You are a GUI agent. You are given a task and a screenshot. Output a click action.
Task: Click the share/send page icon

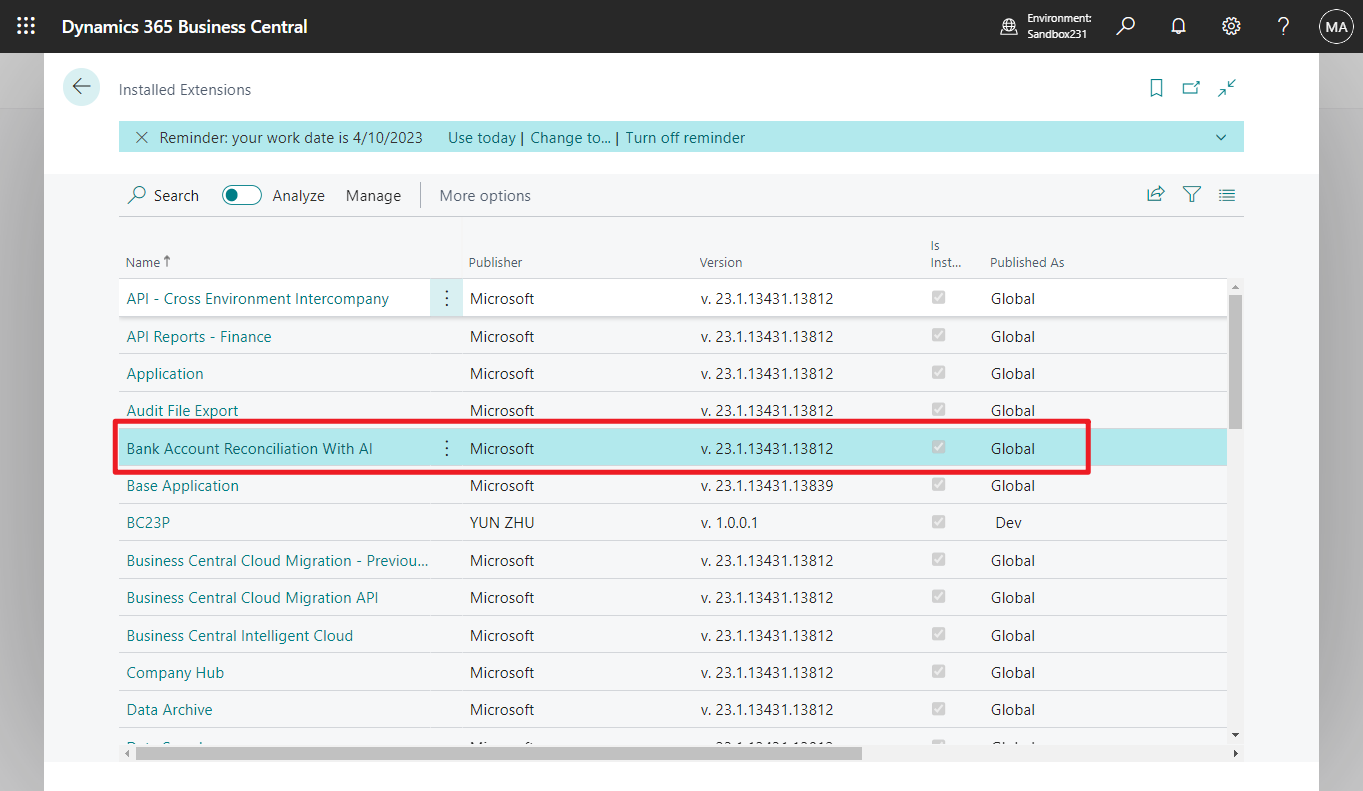pos(1156,194)
